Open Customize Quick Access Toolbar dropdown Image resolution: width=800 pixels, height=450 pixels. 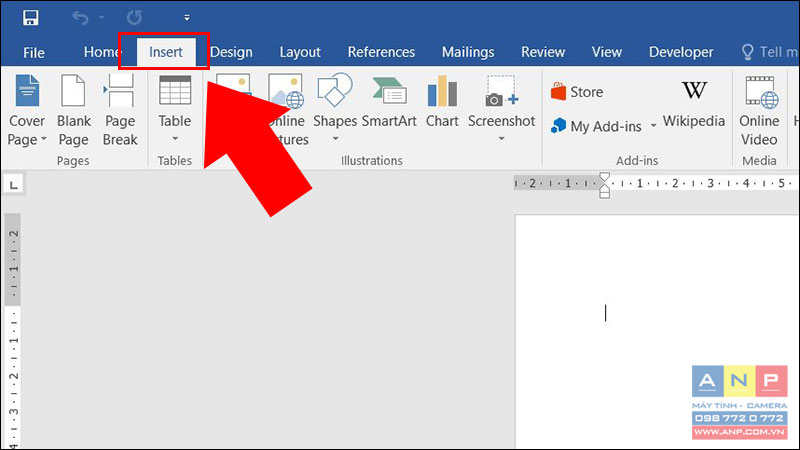187,18
